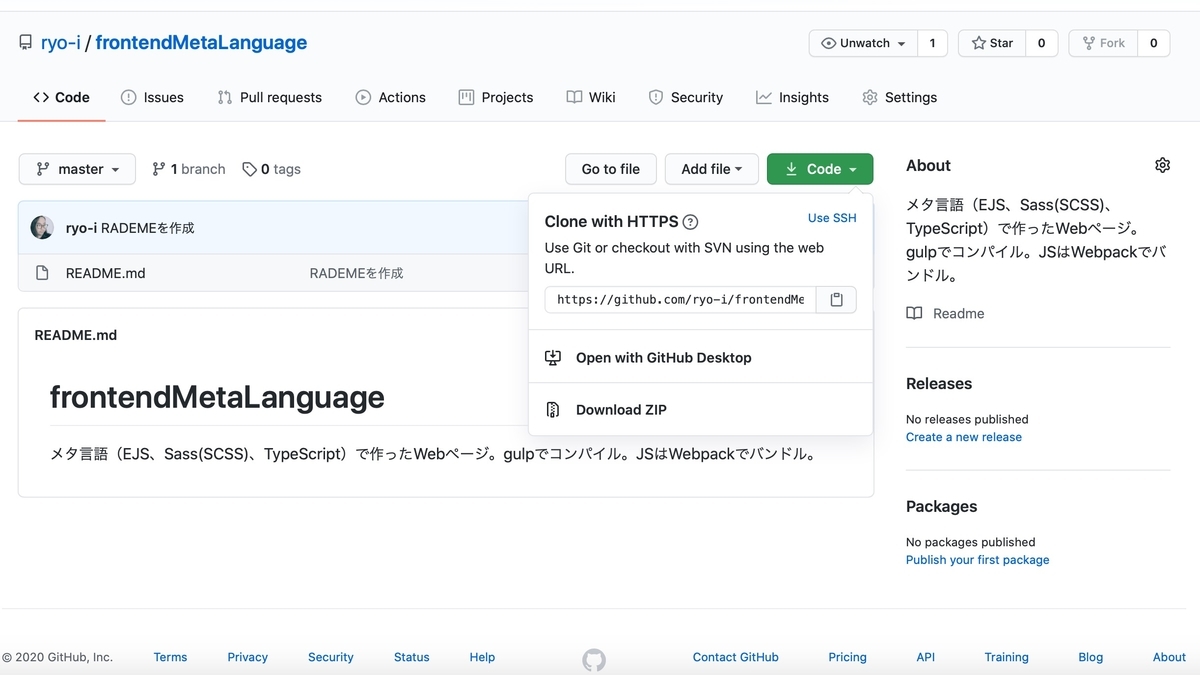Image resolution: width=1200 pixels, height=675 pixels.
Task: Click the star count next to Star
Action: click(x=1041, y=43)
